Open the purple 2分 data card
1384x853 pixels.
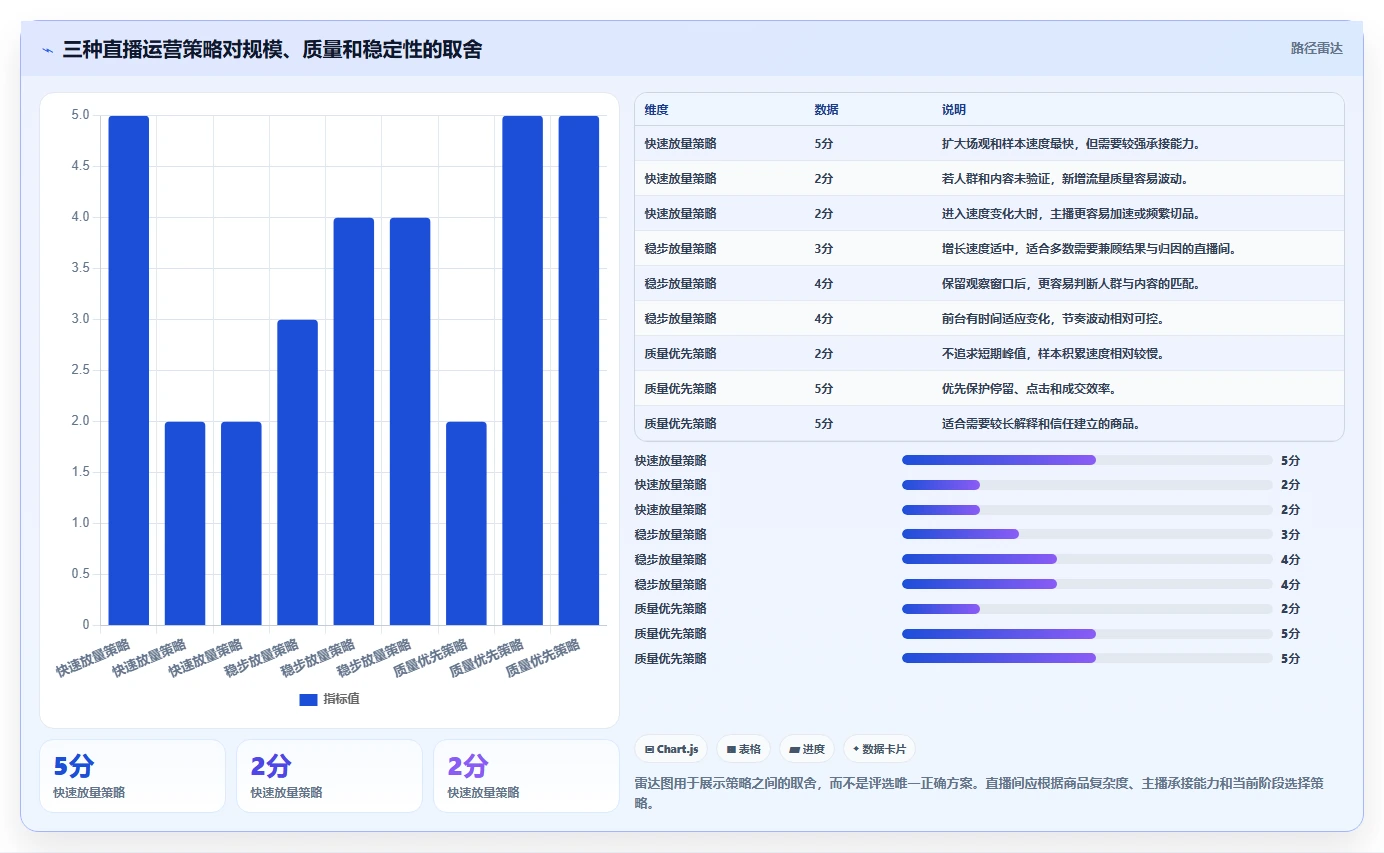(526, 776)
